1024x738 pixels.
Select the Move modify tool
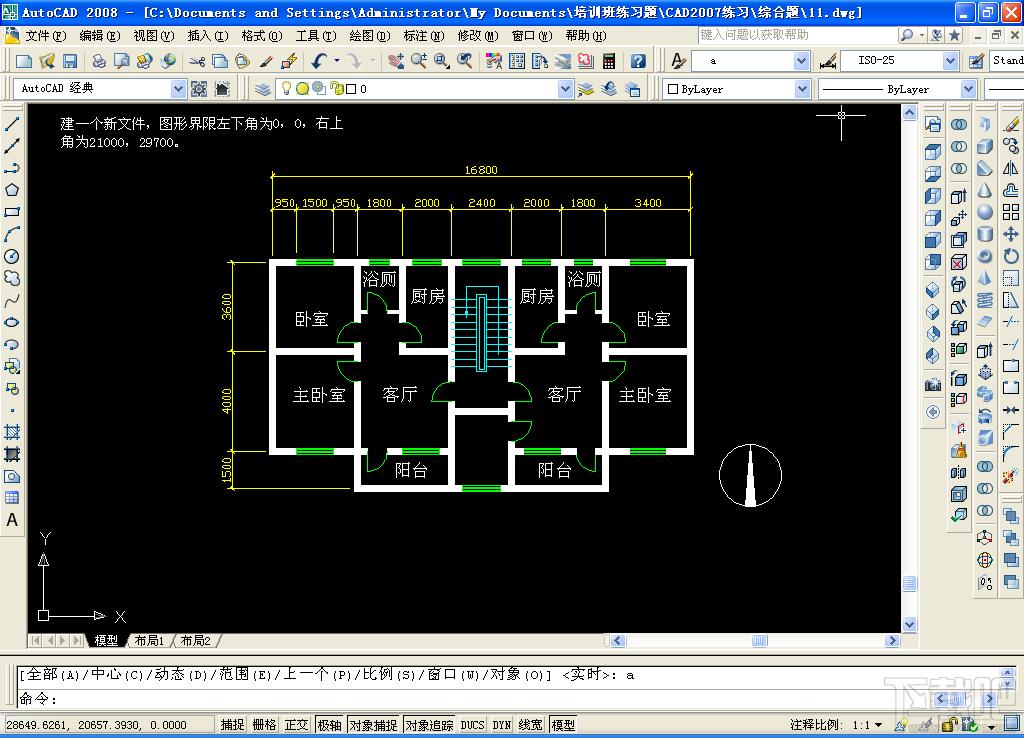(x=1011, y=234)
